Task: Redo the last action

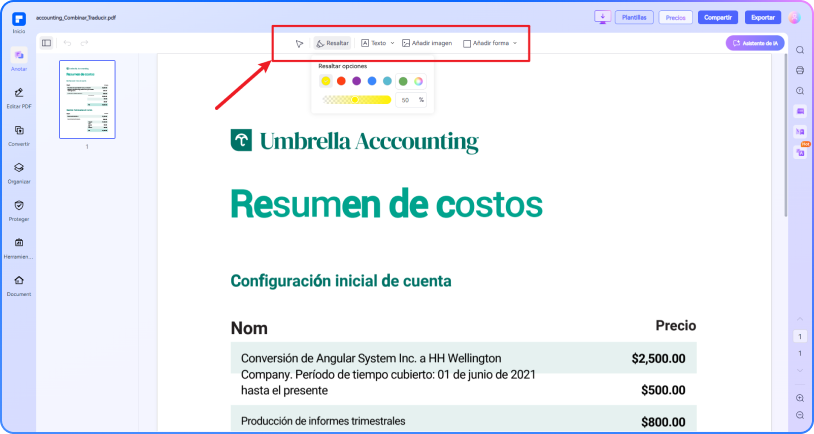Action: click(x=84, y=43)
